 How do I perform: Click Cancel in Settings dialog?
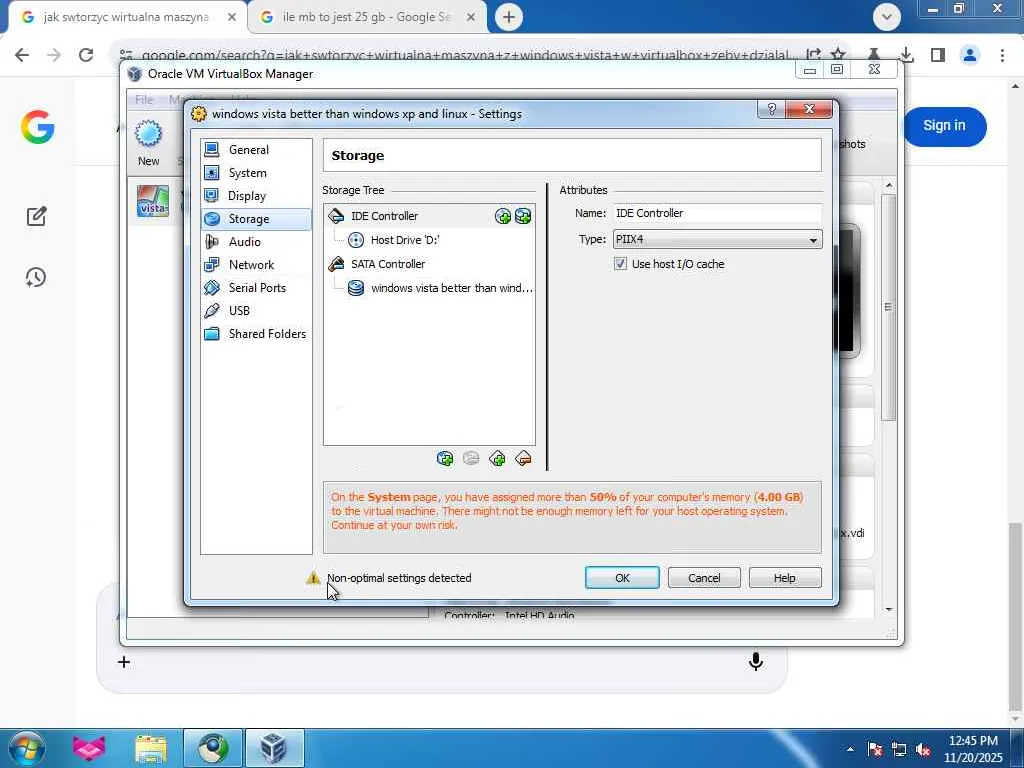click(704, 578)
